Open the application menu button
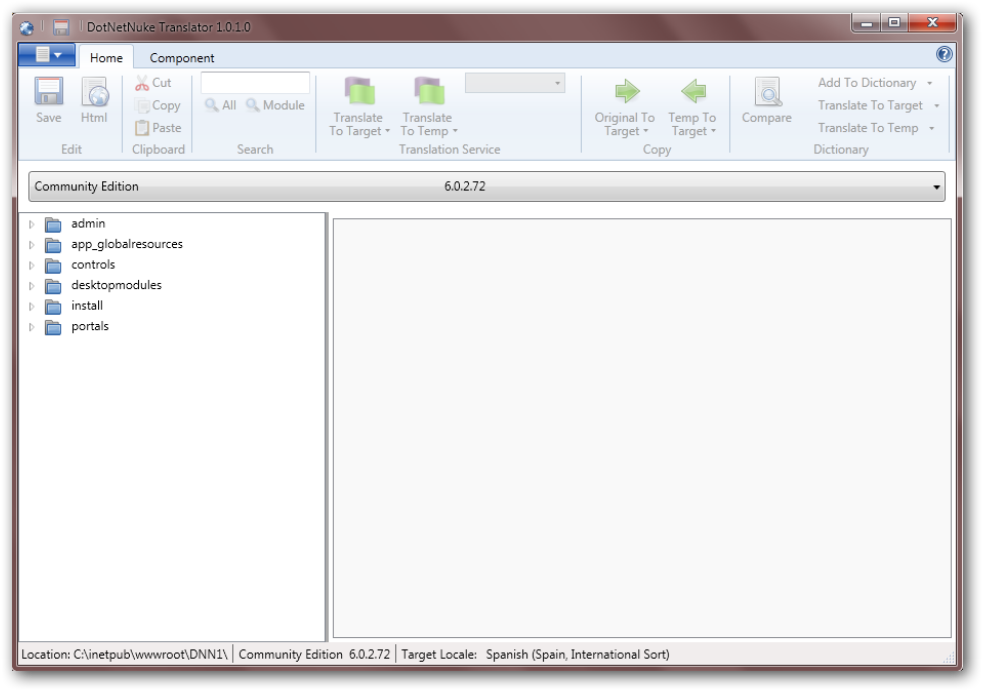Screen dimensions: 983x691 point(47,55)
